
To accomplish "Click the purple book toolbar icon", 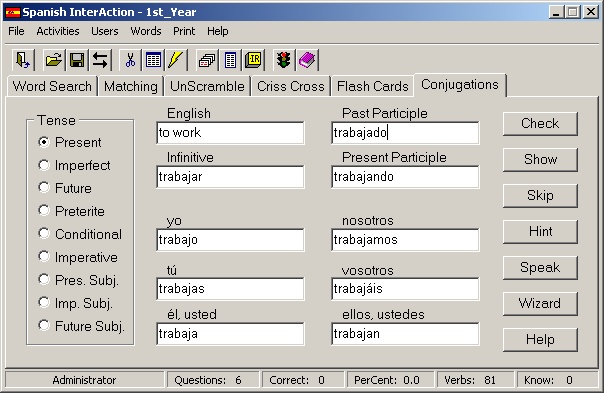I will click(x=307, y=60).
